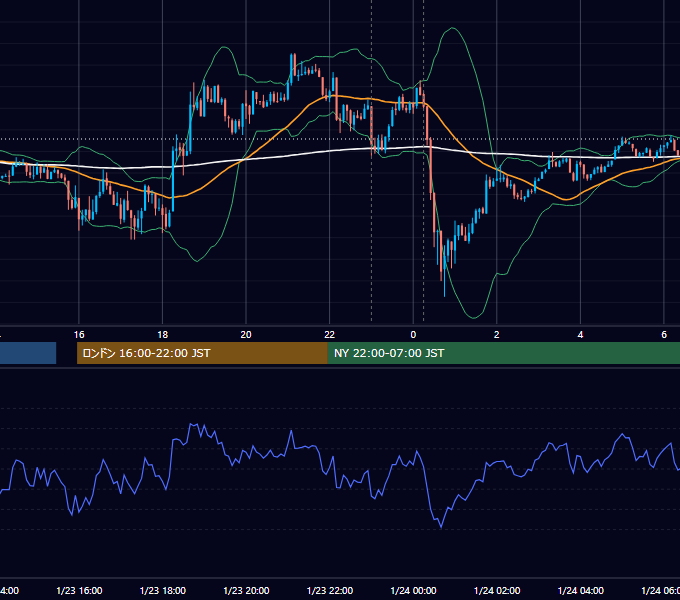Click the 22 hour label on the chart axis
Viewport: 680px width, 600px height.
coord(330,335)
